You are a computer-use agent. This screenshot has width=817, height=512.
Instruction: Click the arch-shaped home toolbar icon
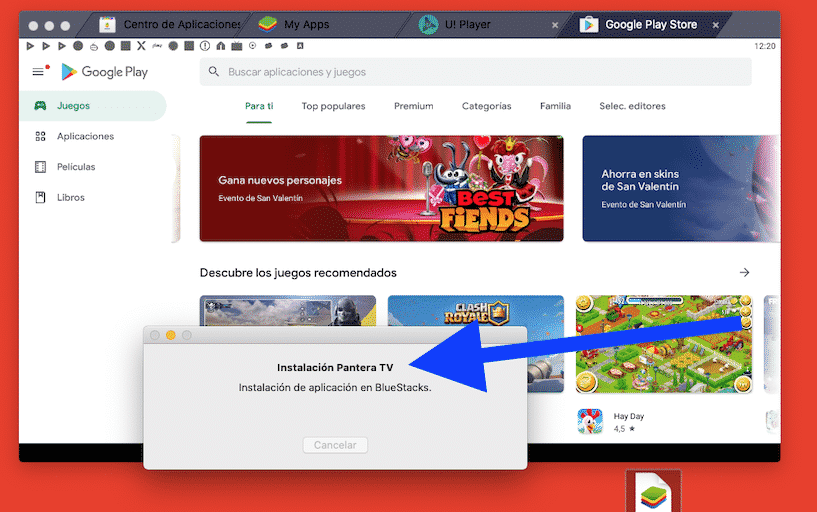221,46
